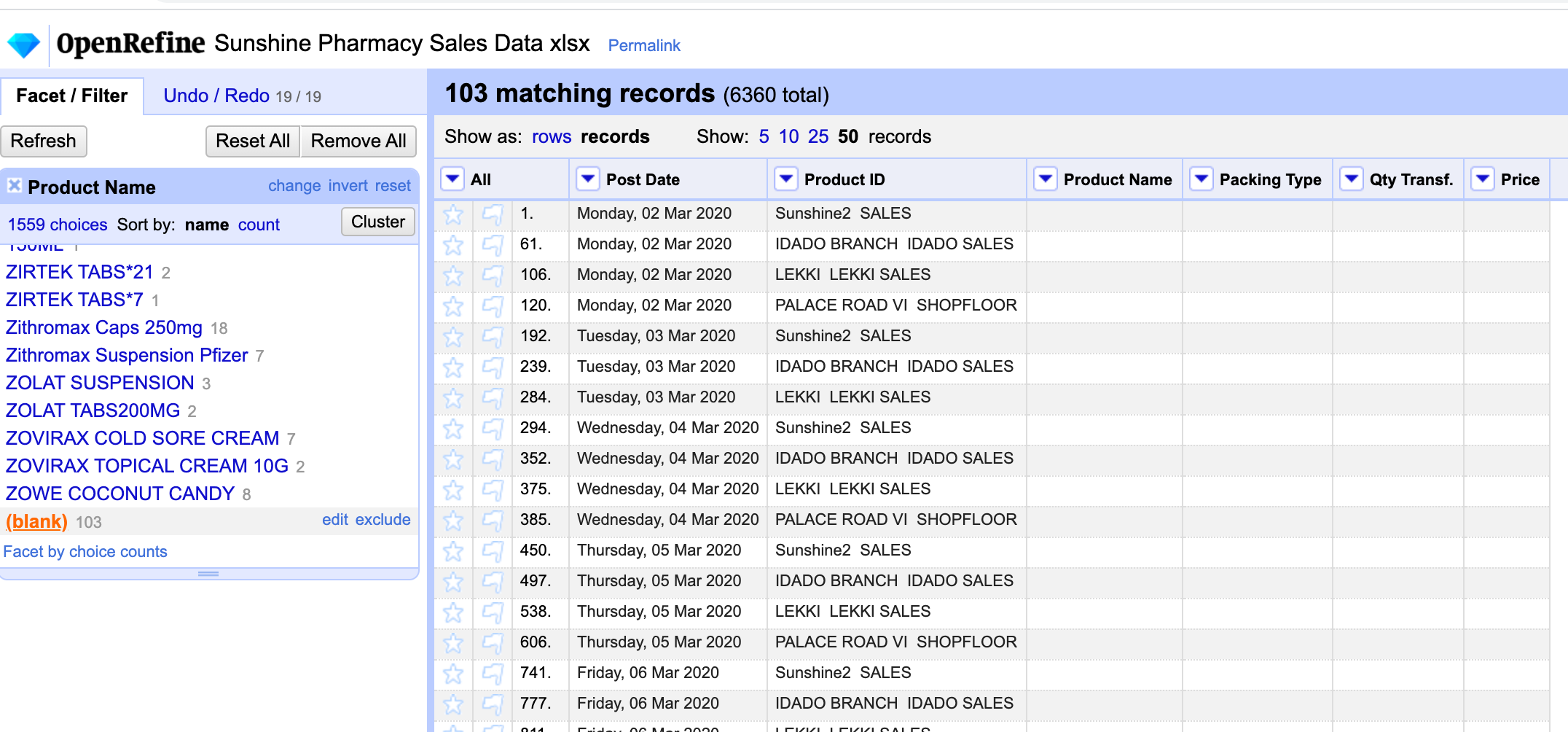The height and width of the screenshot is (732, 1568).
Task: Expand the Packing Type column menu
Action: pyautogui.click(x=1201, y=179)
